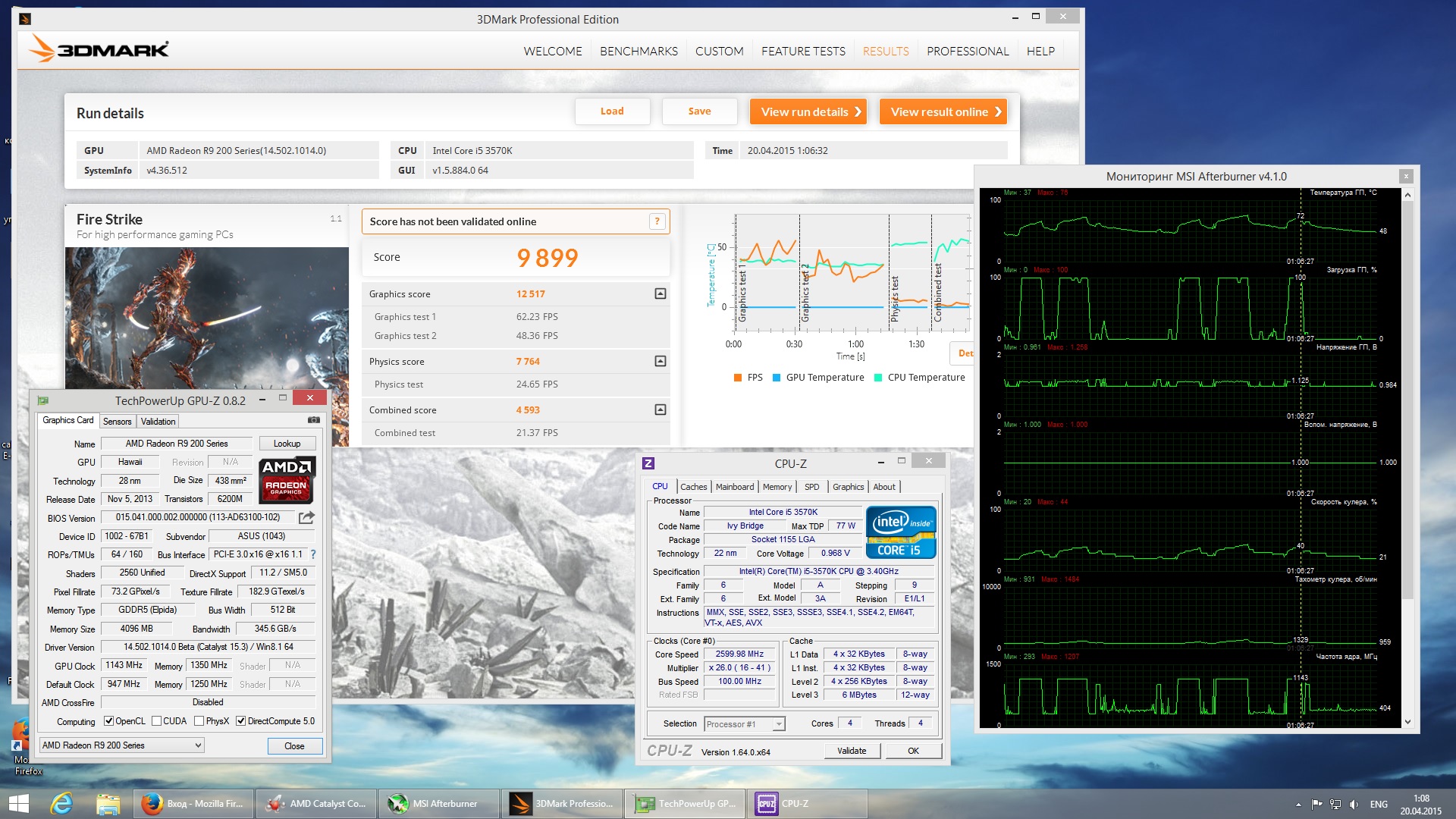This screenshot has height=819, width=1456.
Task: Click the volume speaker tray icon
Action: tap(1354, 804)
